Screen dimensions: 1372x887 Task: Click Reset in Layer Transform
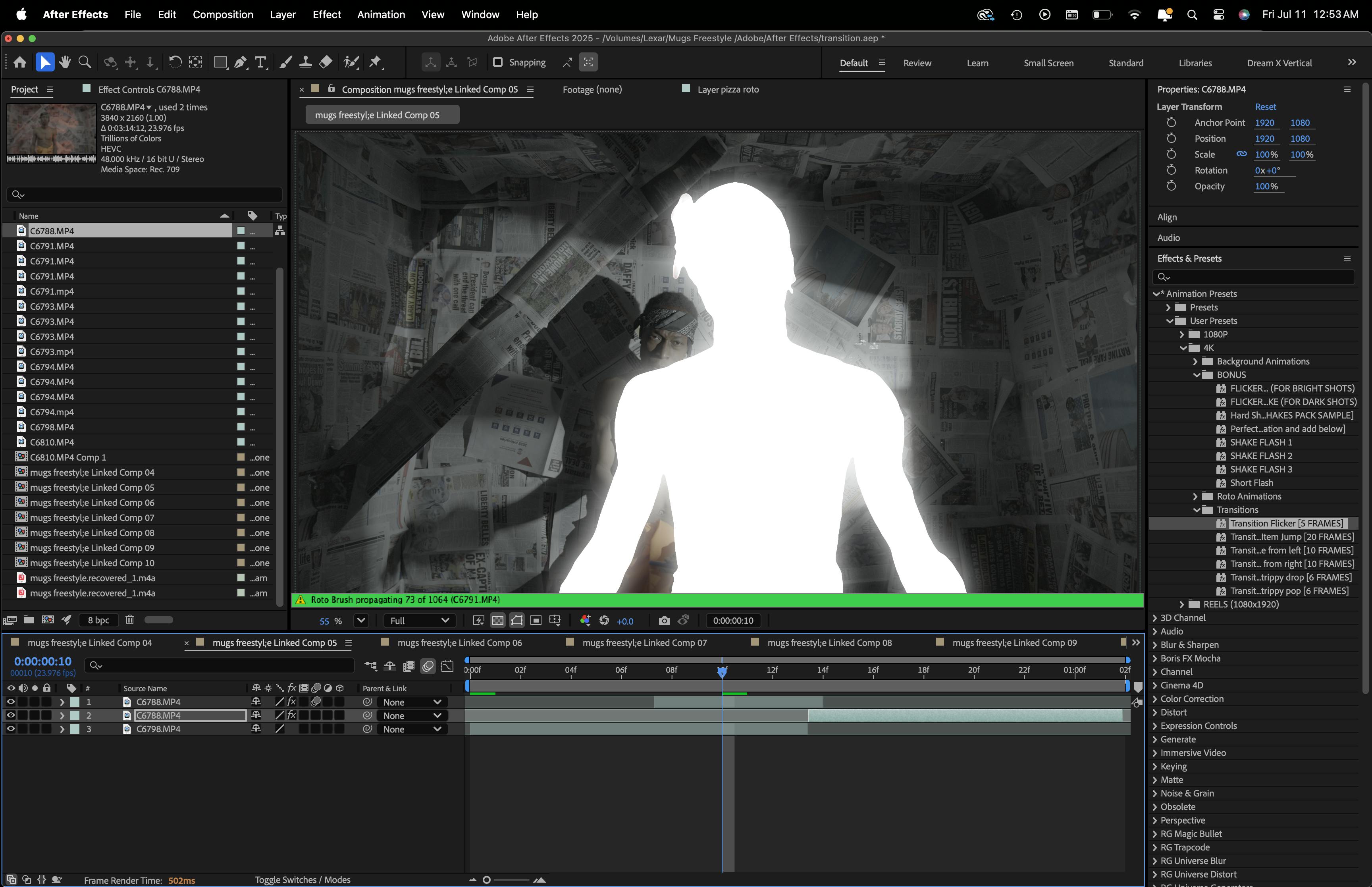point(1265,106)
